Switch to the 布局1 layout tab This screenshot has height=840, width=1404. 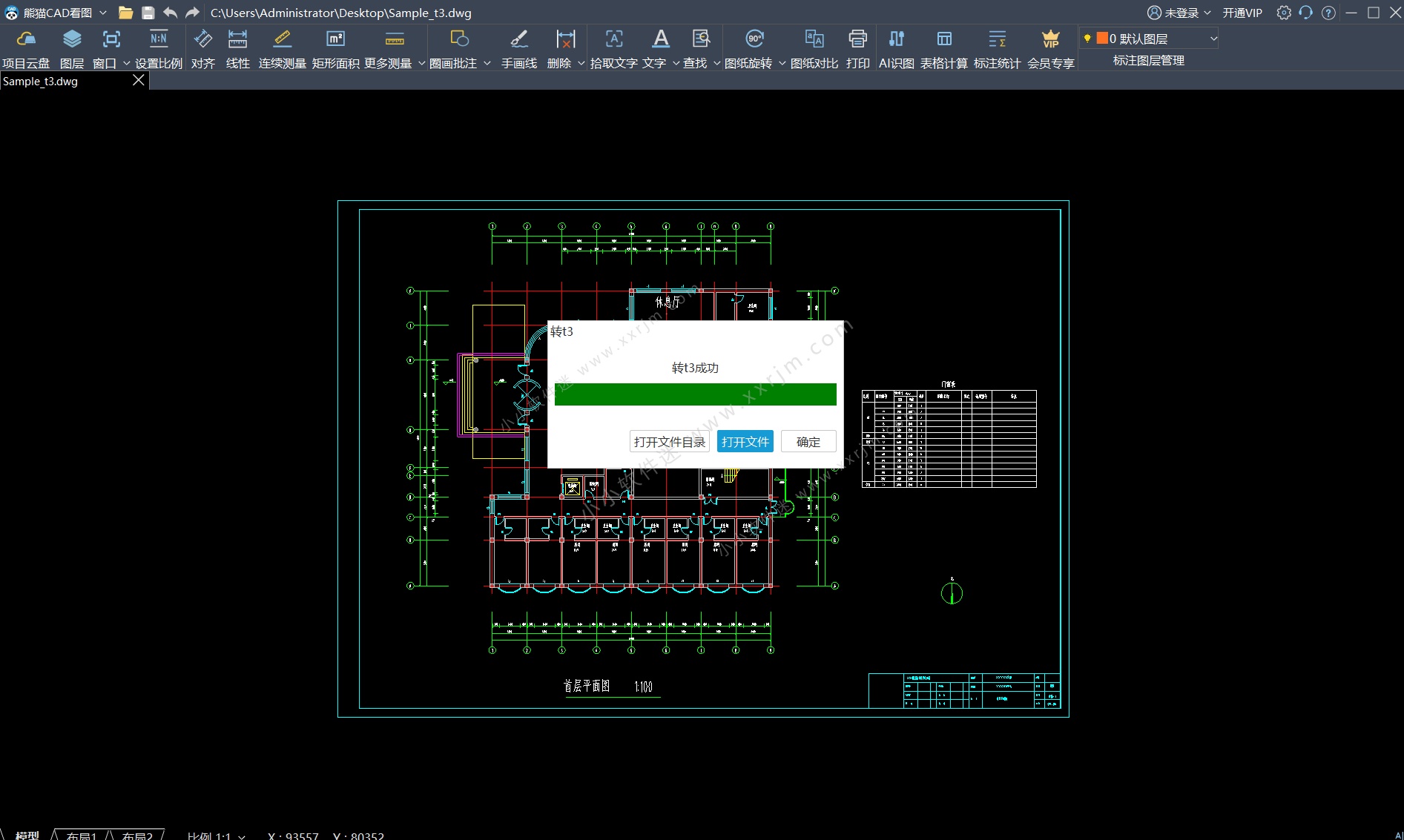[81, 836]
